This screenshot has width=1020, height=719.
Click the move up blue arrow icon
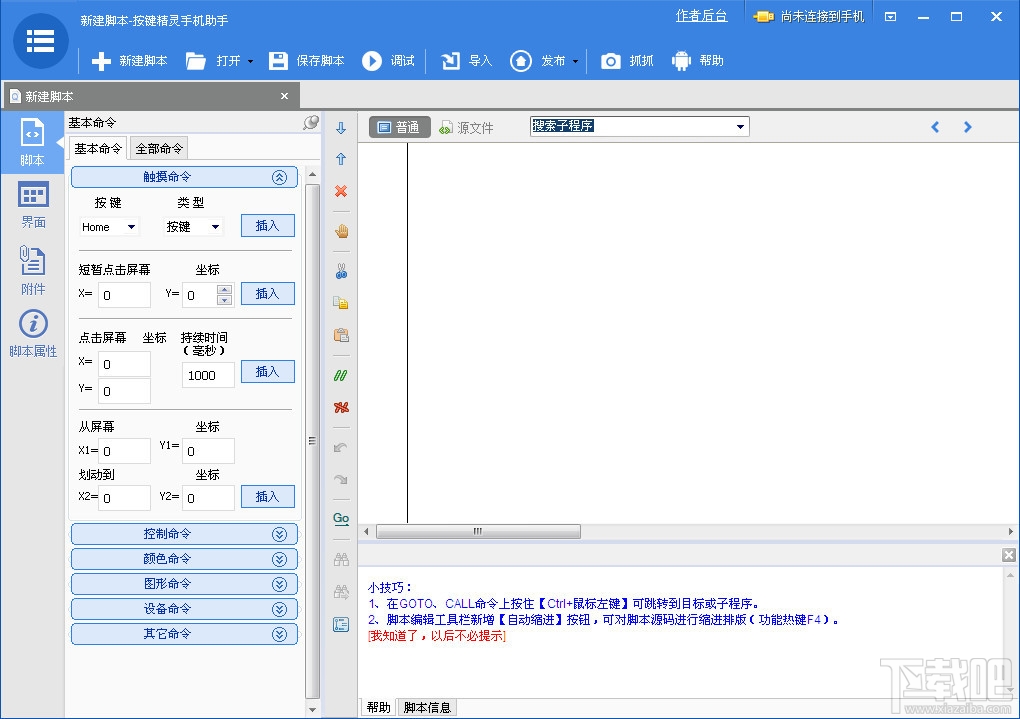coord(341,159)
